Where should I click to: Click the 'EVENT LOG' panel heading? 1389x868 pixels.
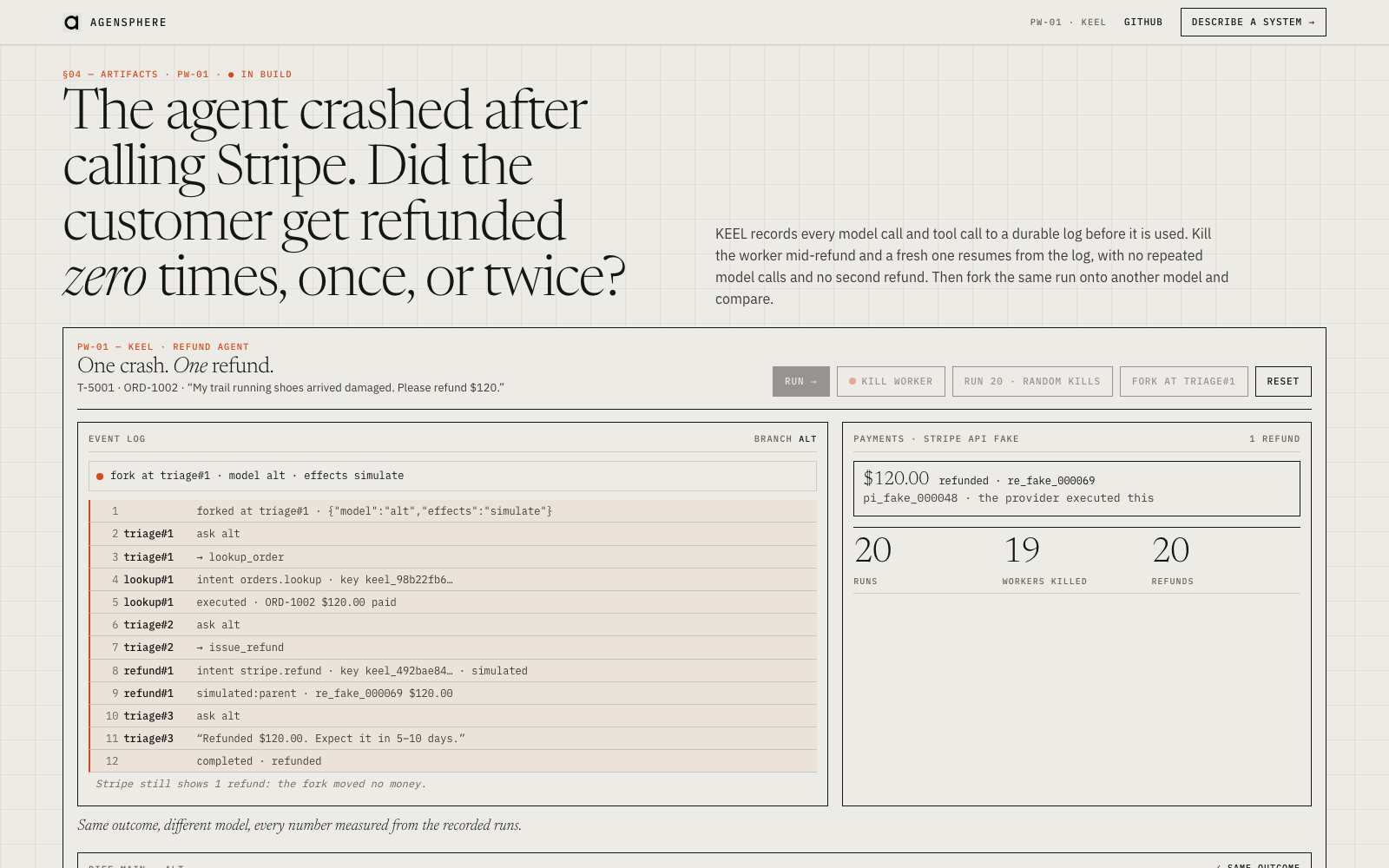point(117,439)
